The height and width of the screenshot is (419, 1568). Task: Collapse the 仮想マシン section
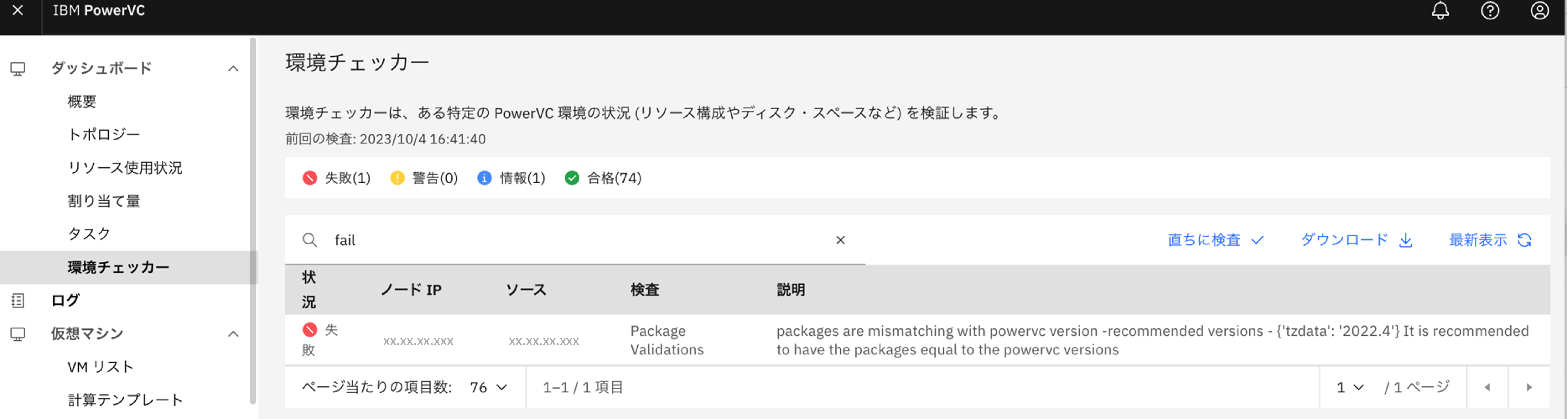233,334
